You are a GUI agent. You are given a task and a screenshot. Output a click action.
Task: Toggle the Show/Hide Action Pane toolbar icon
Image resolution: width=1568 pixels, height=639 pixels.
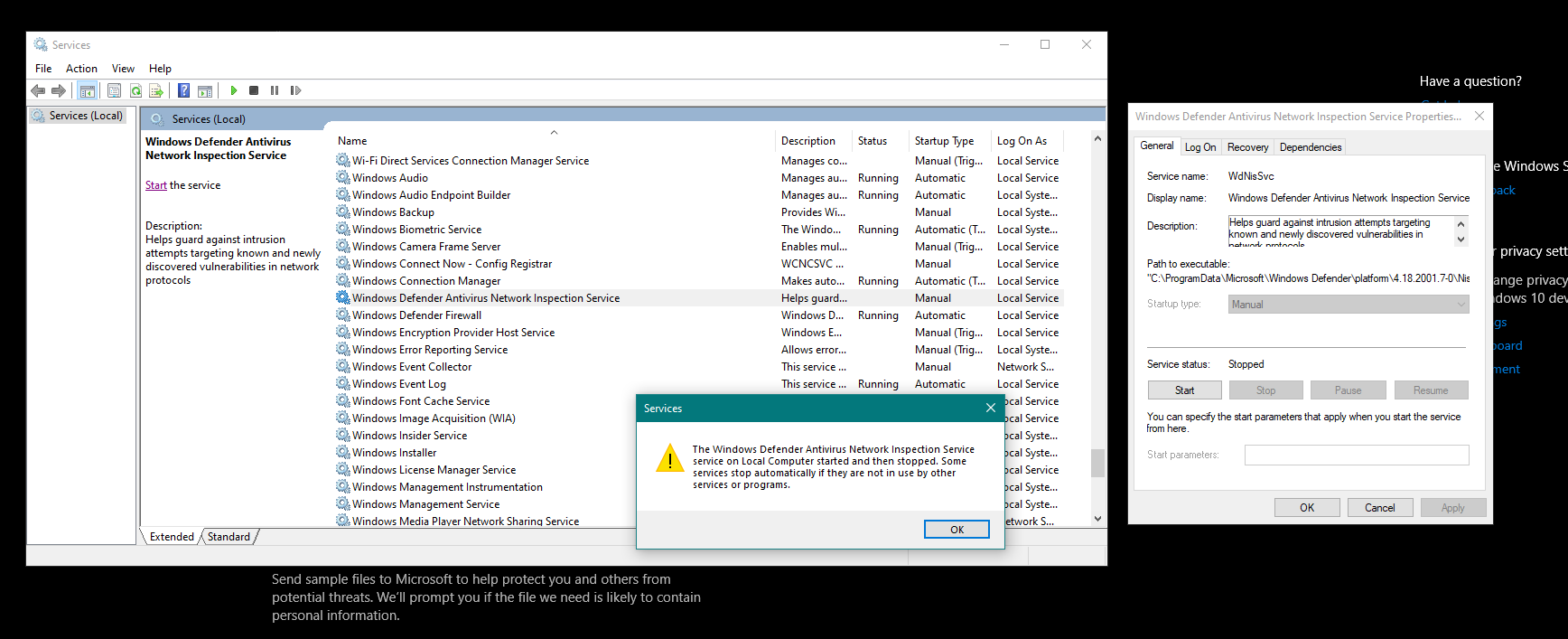pos(205,90)
